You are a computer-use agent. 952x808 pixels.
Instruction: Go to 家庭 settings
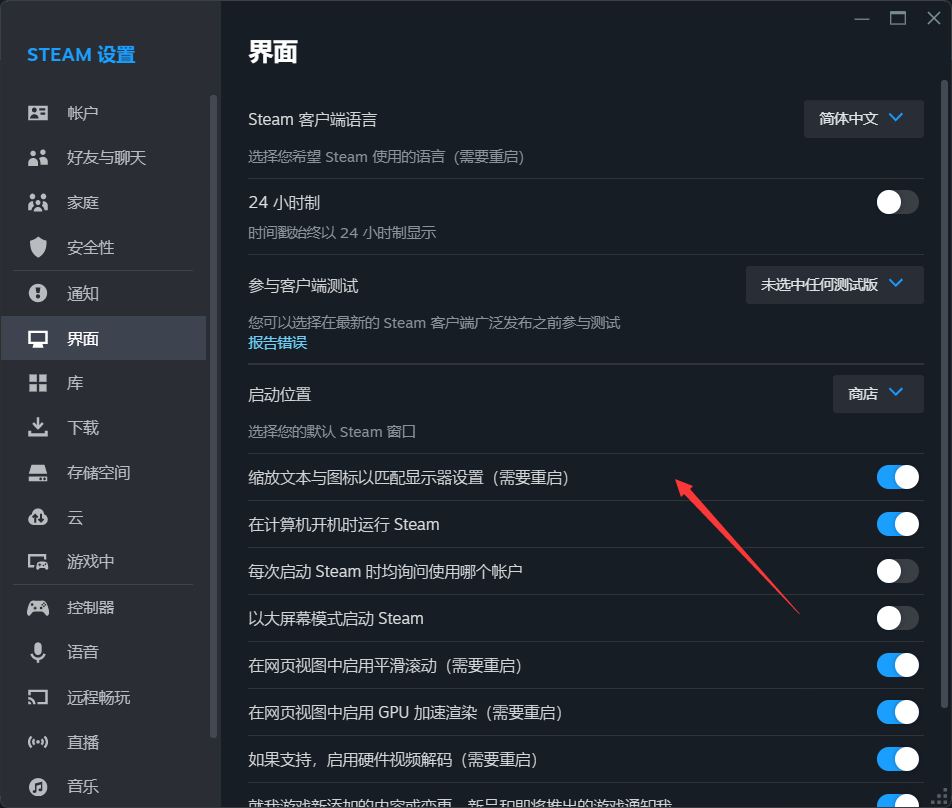(x=104, y=202)
